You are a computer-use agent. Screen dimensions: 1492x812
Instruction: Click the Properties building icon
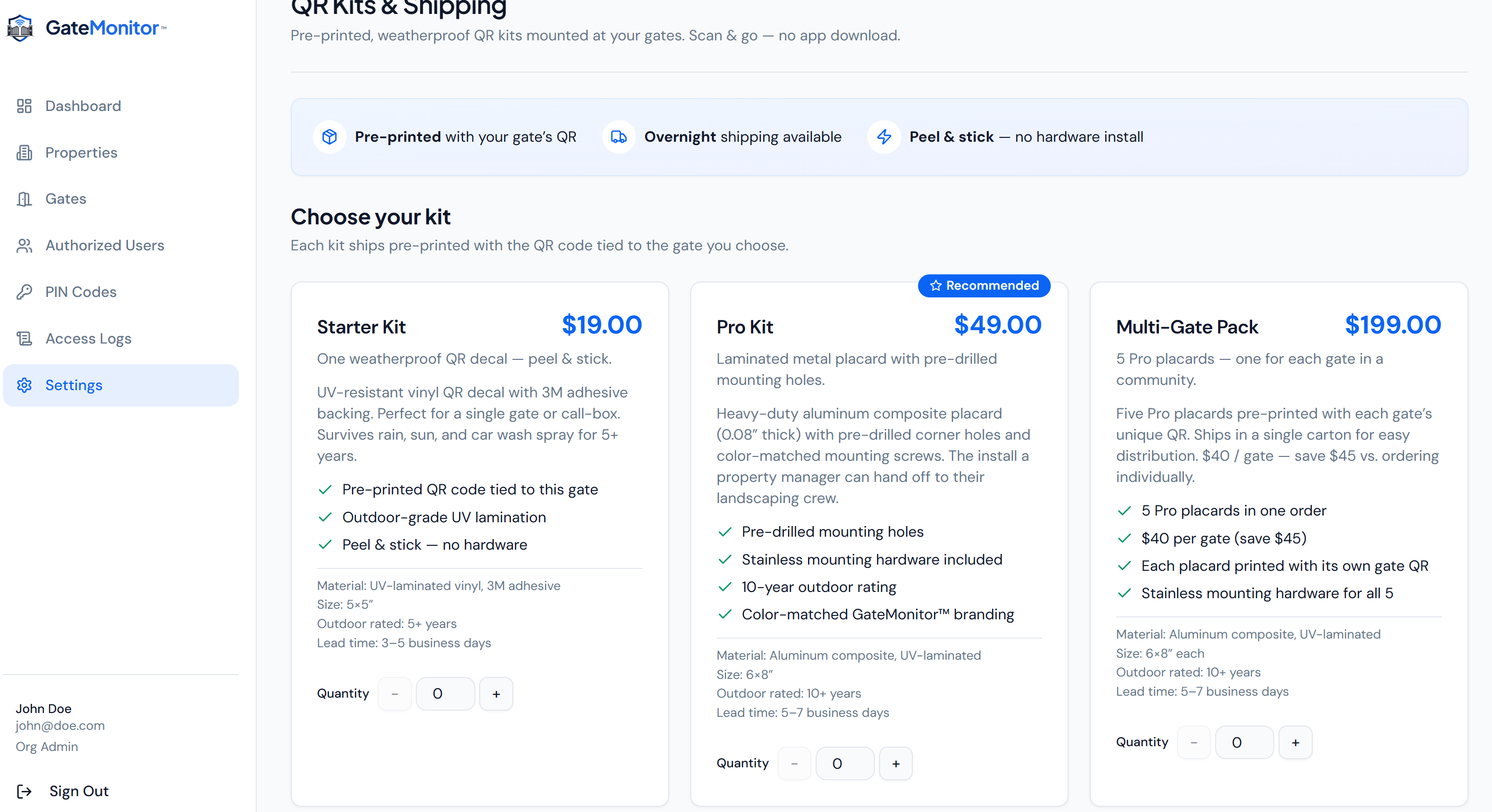pos(25,153)
